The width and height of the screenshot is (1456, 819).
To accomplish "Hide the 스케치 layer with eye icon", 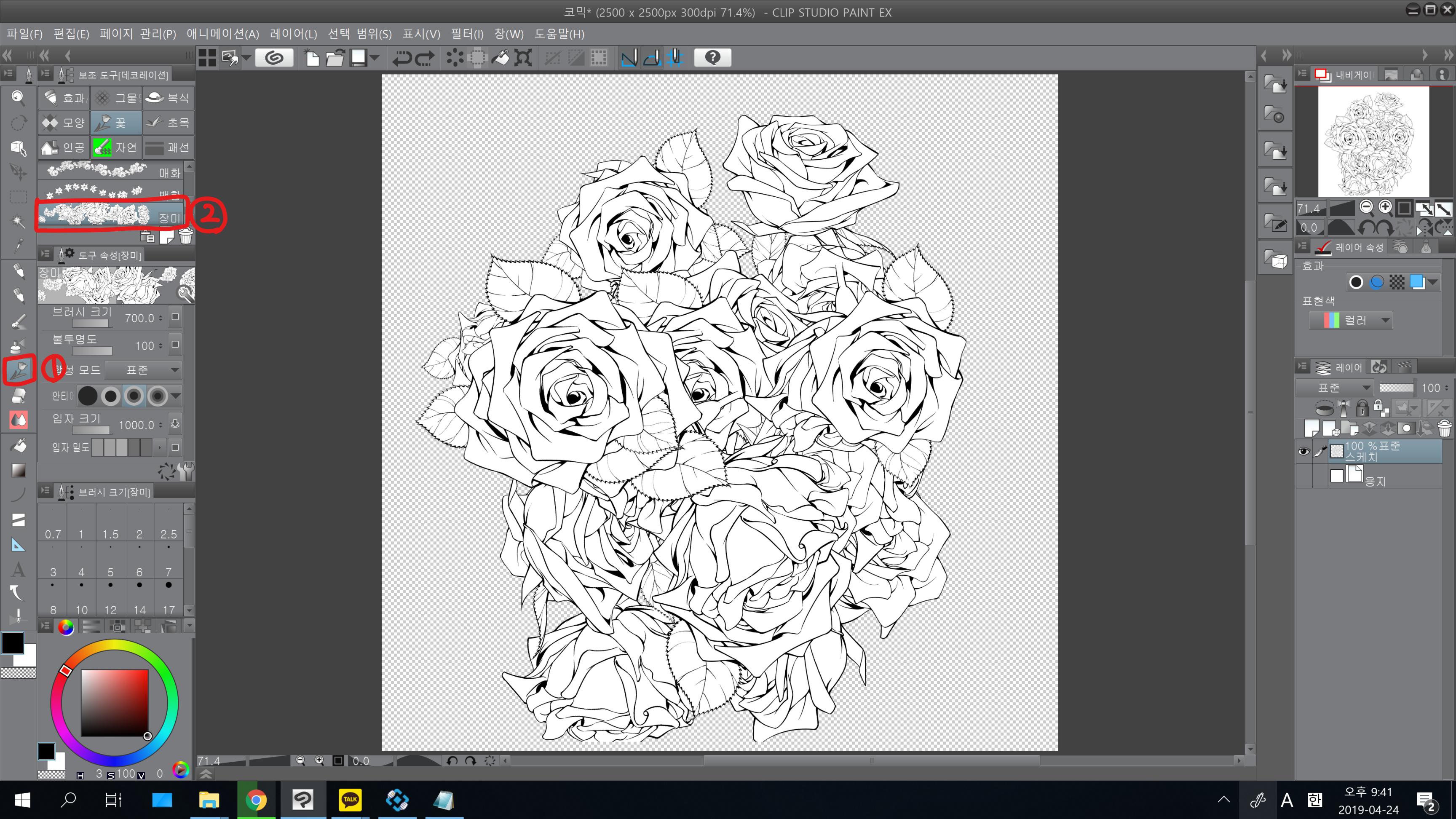I will pyautogui.click(x=1303, y=452).
